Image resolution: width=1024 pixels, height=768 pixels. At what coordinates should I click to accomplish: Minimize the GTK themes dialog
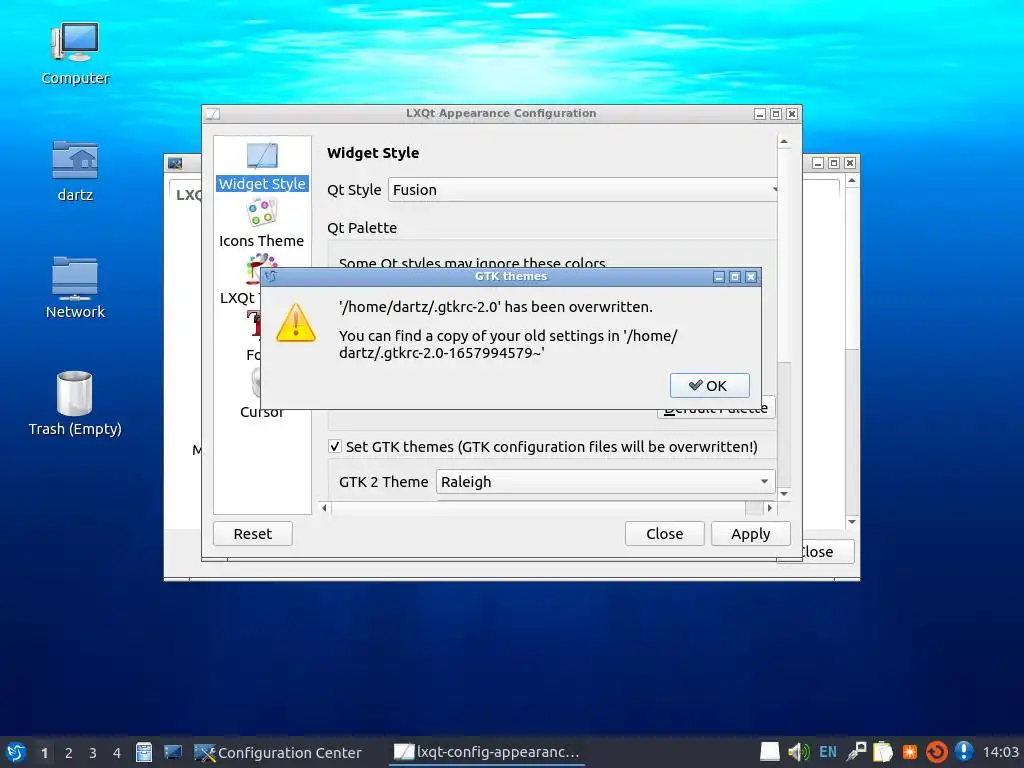[x=719, y=277]
